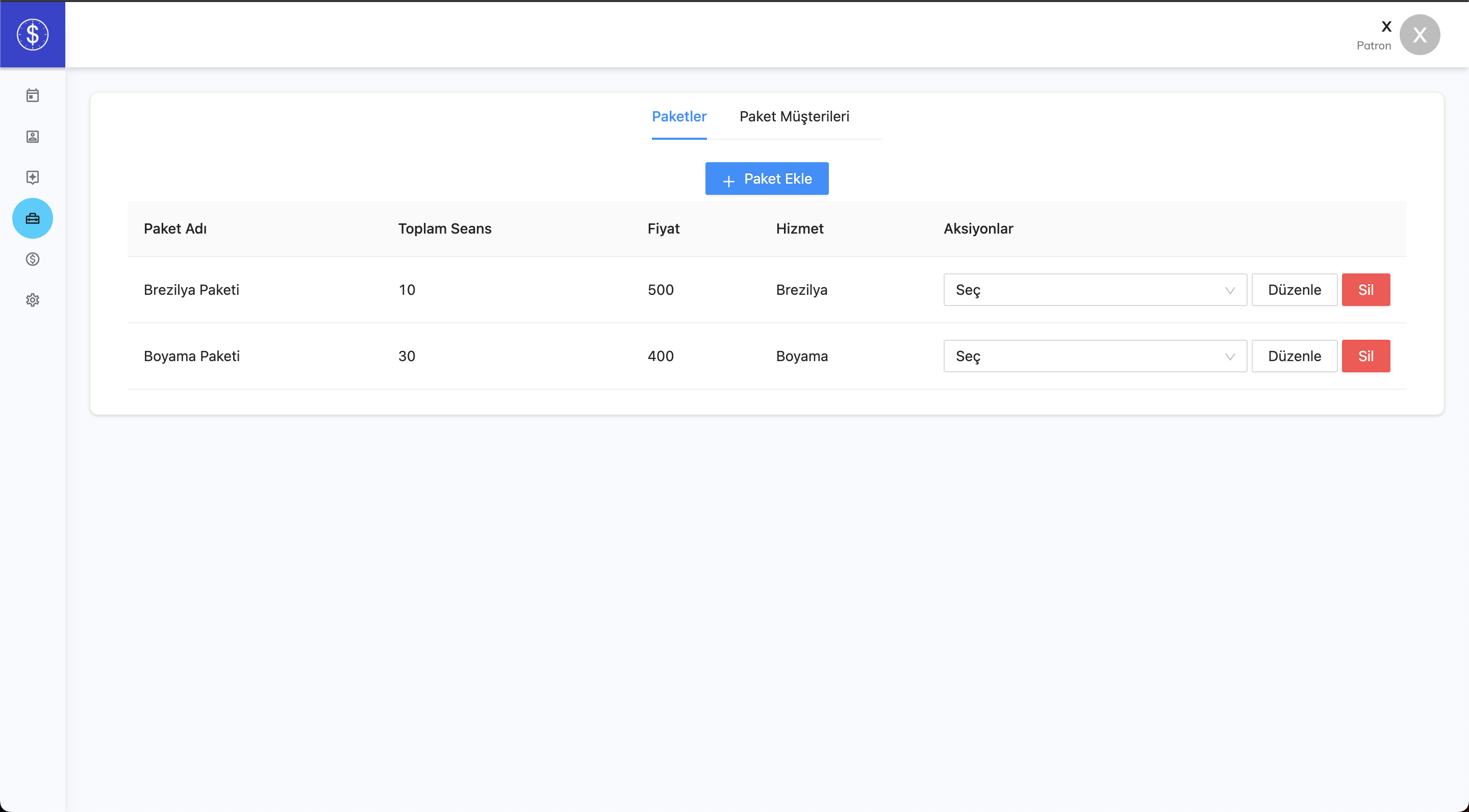Click the Brezilya Paketi row name cell
This screenshot has width=1469, height=812.
[x=192, y=290]
